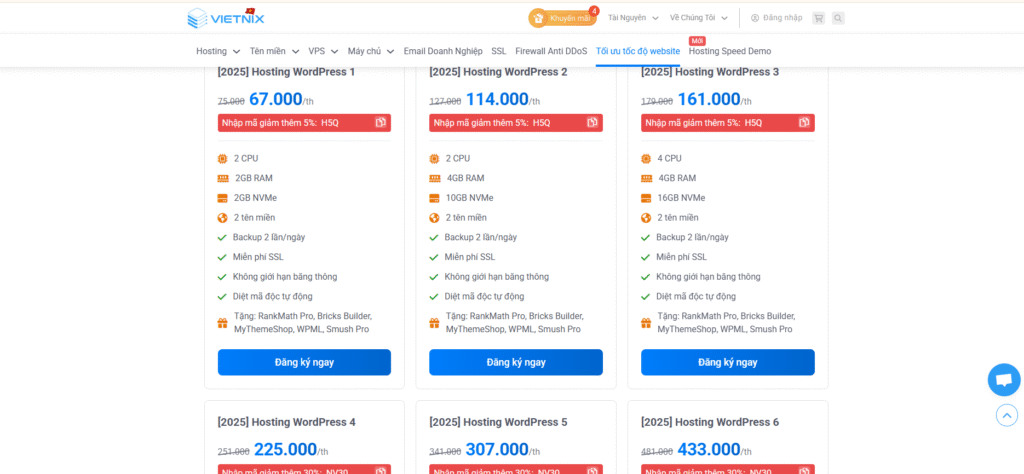Copy H5Q code for Hosting WordPress 1
1024x474 pixels.
(x=381, y=123)
